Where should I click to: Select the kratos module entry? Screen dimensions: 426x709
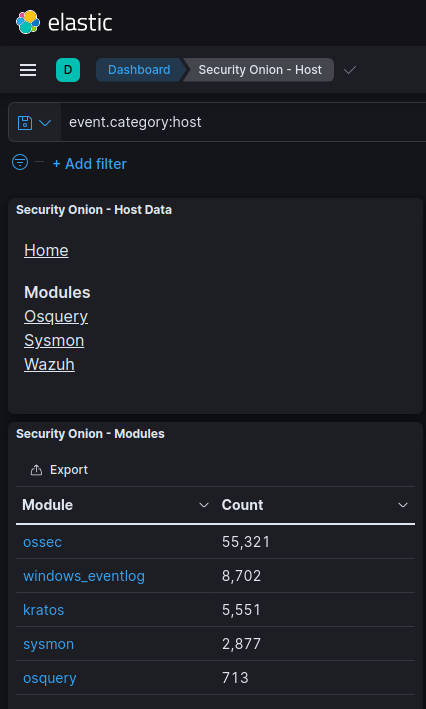(43, 610)
